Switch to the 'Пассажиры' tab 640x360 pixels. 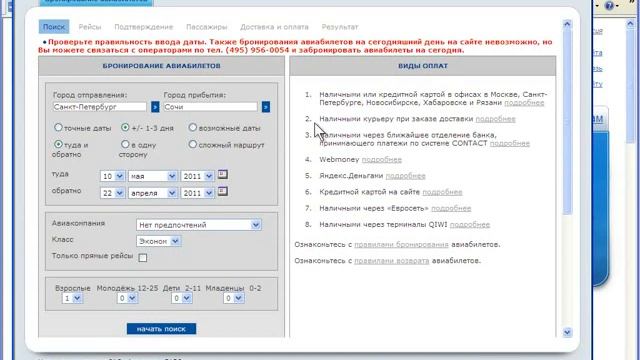pyautogui.click(x=207, y=27)
